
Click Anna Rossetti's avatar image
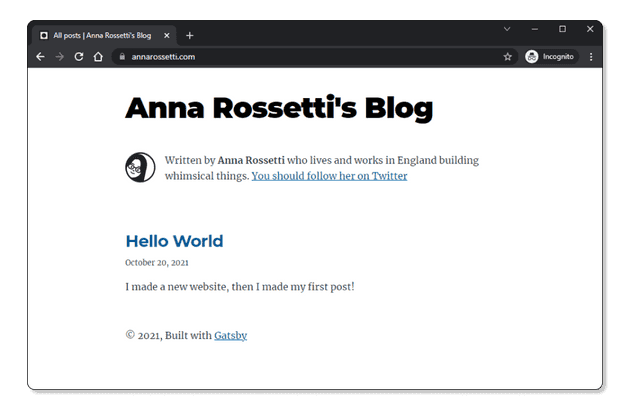(x=140, y=167)
